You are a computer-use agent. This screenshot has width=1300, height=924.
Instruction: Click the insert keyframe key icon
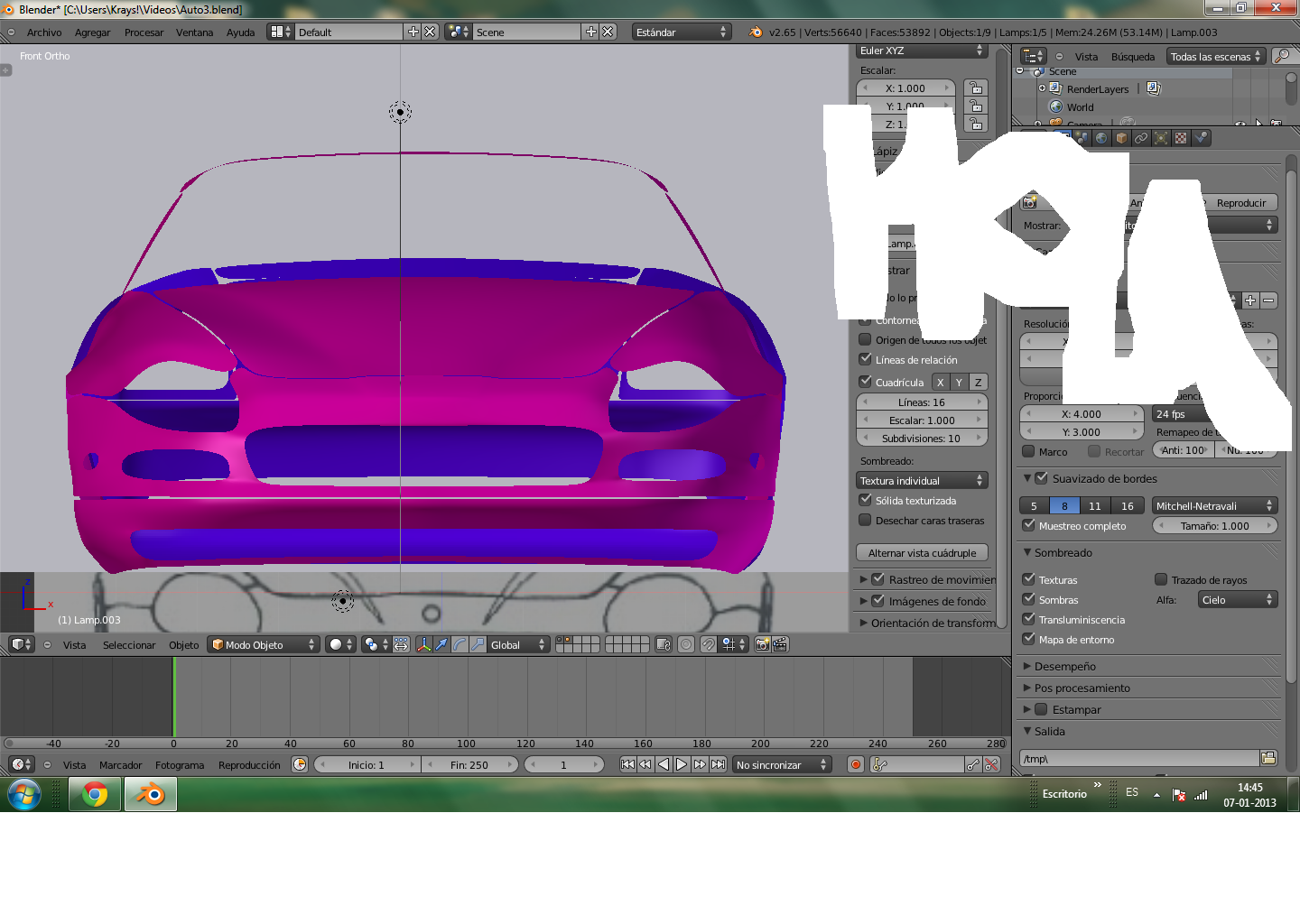pos(973,764)
